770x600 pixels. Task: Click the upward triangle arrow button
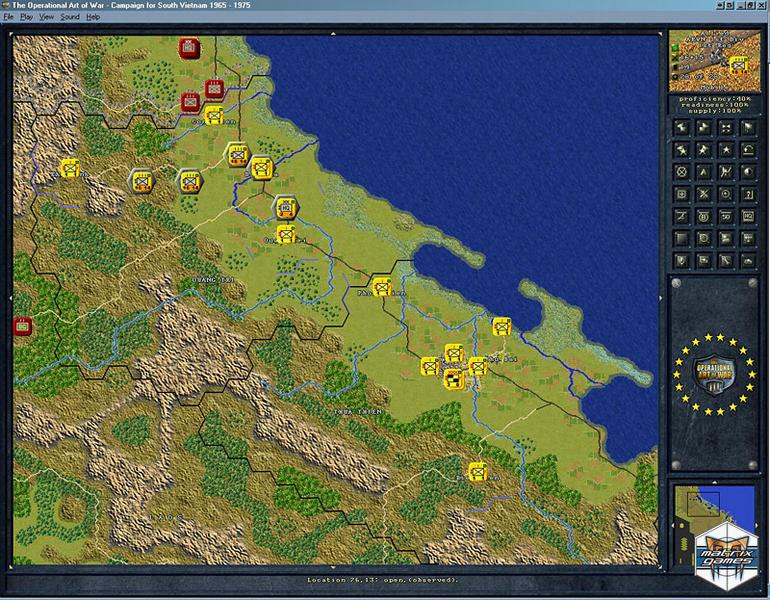pos(704,172)
